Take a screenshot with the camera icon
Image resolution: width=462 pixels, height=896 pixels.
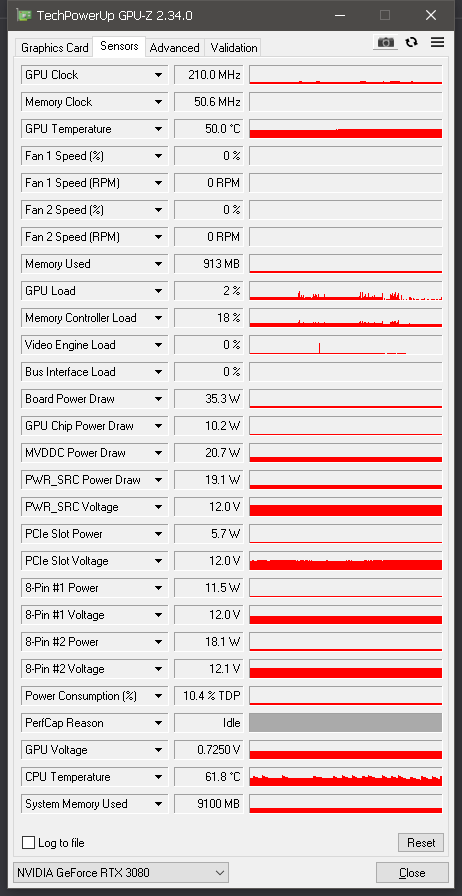[x=386, y=42]
